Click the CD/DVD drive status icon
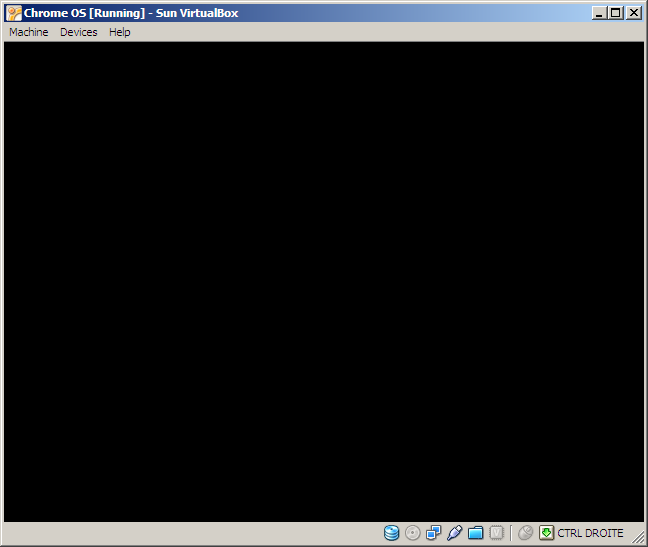Viewport: 648px width, 547px height. tap(412, 533)
